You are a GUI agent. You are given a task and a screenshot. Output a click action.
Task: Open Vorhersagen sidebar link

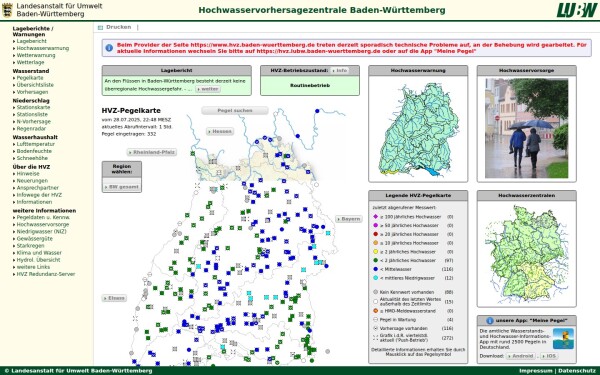tap(33, 92)
